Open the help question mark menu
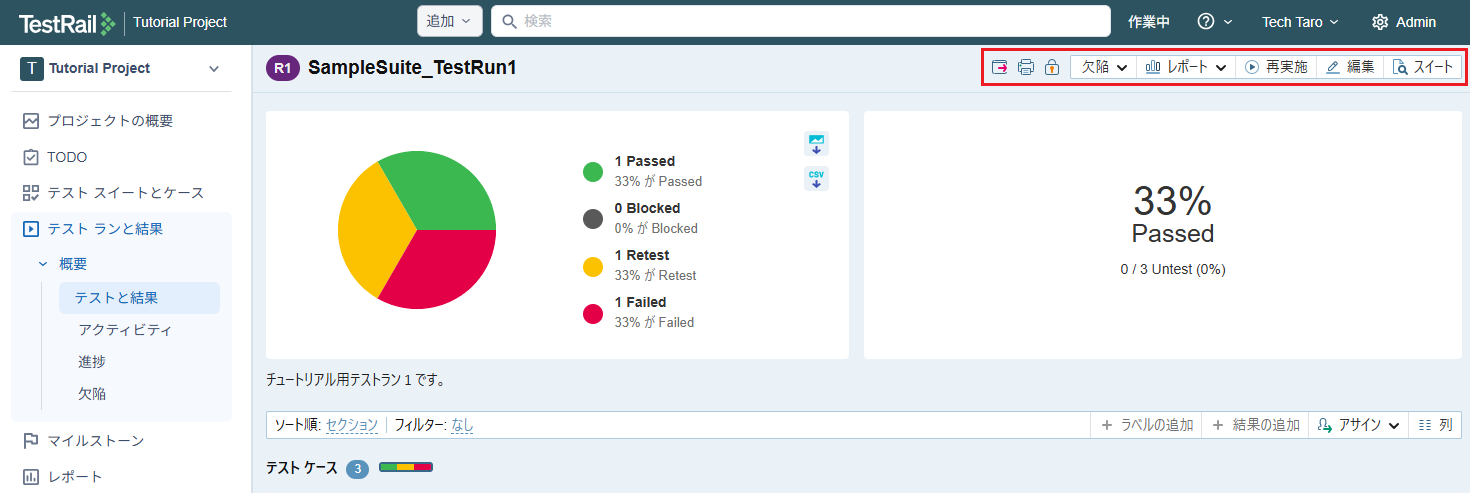 point(1206,22)
